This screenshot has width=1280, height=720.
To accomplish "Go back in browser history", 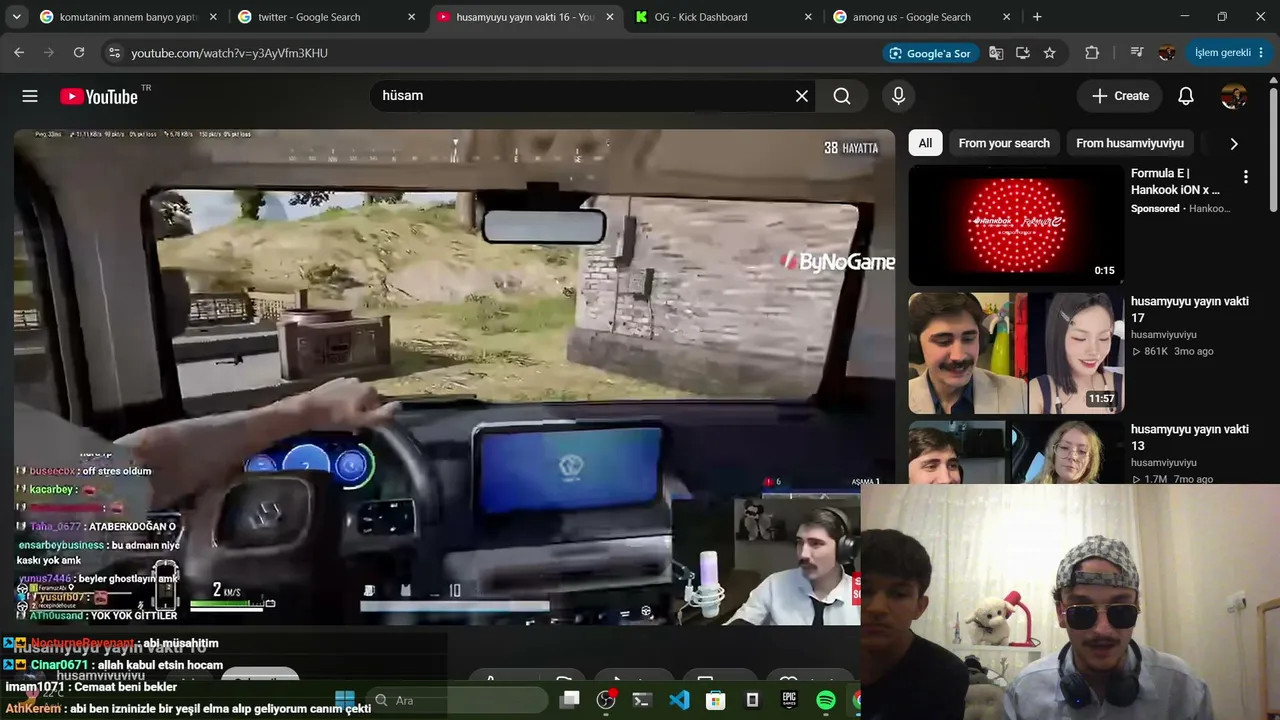I will click(x=19, y=53).
